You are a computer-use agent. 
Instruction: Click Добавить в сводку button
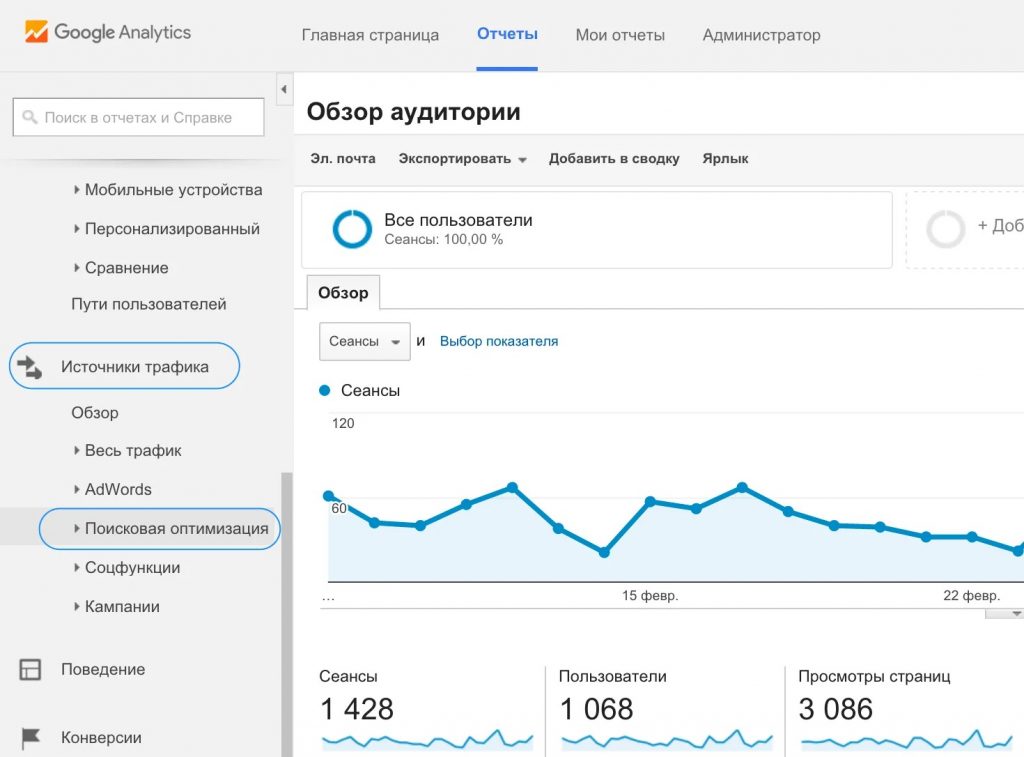click(614, 158)
